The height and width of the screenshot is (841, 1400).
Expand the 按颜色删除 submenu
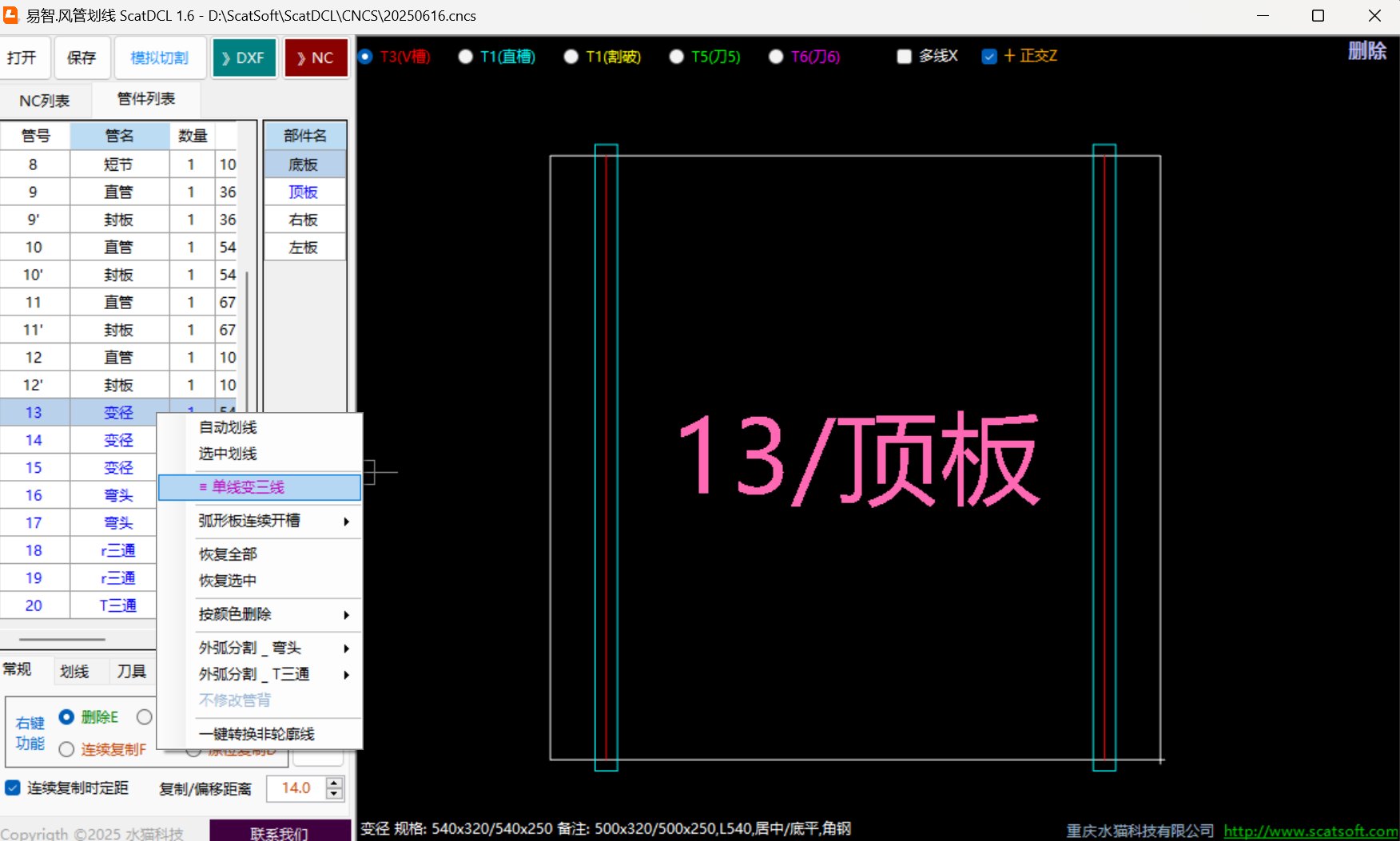[x=233, y=613]
